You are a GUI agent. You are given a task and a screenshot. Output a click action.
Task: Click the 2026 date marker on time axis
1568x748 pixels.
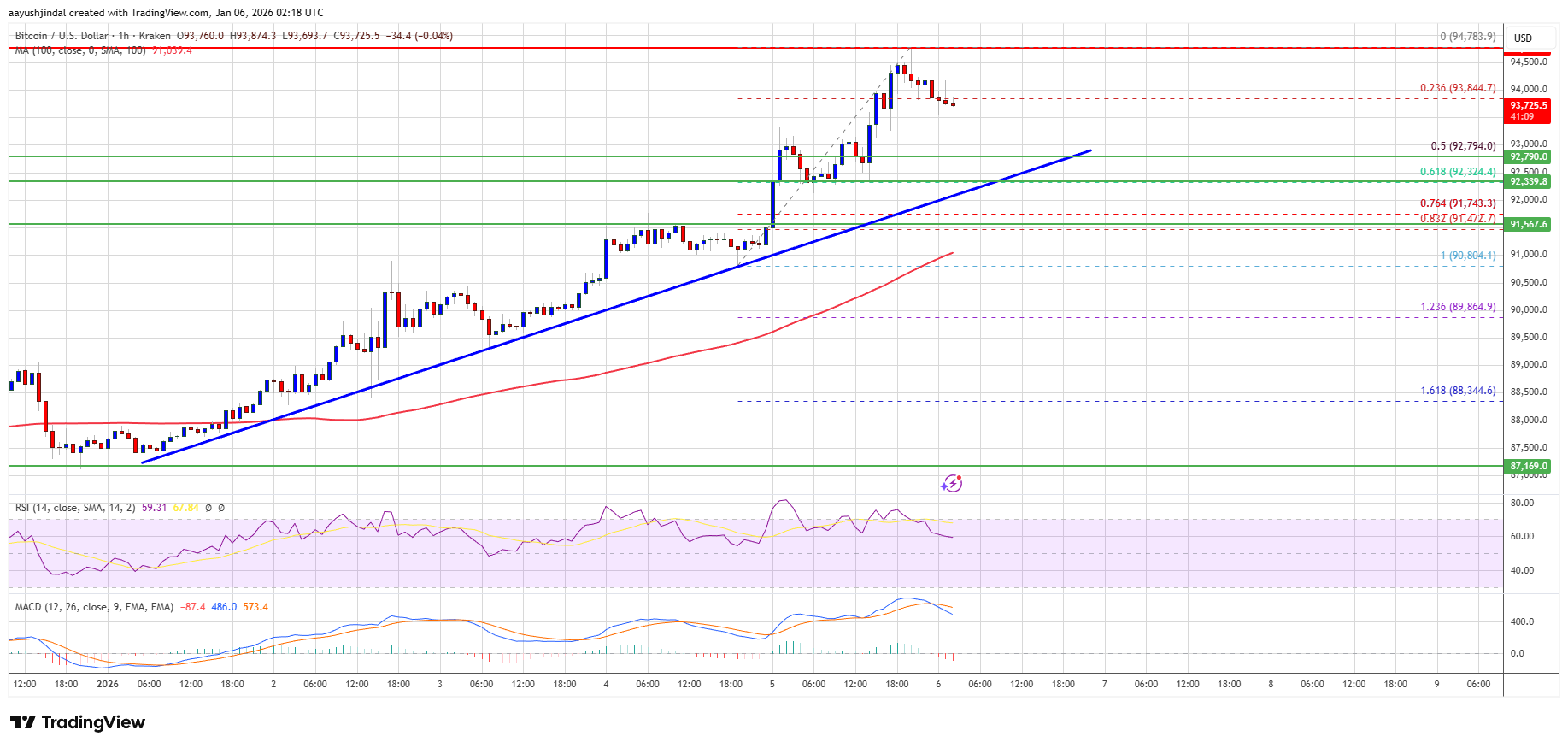(x=108, y=684)
